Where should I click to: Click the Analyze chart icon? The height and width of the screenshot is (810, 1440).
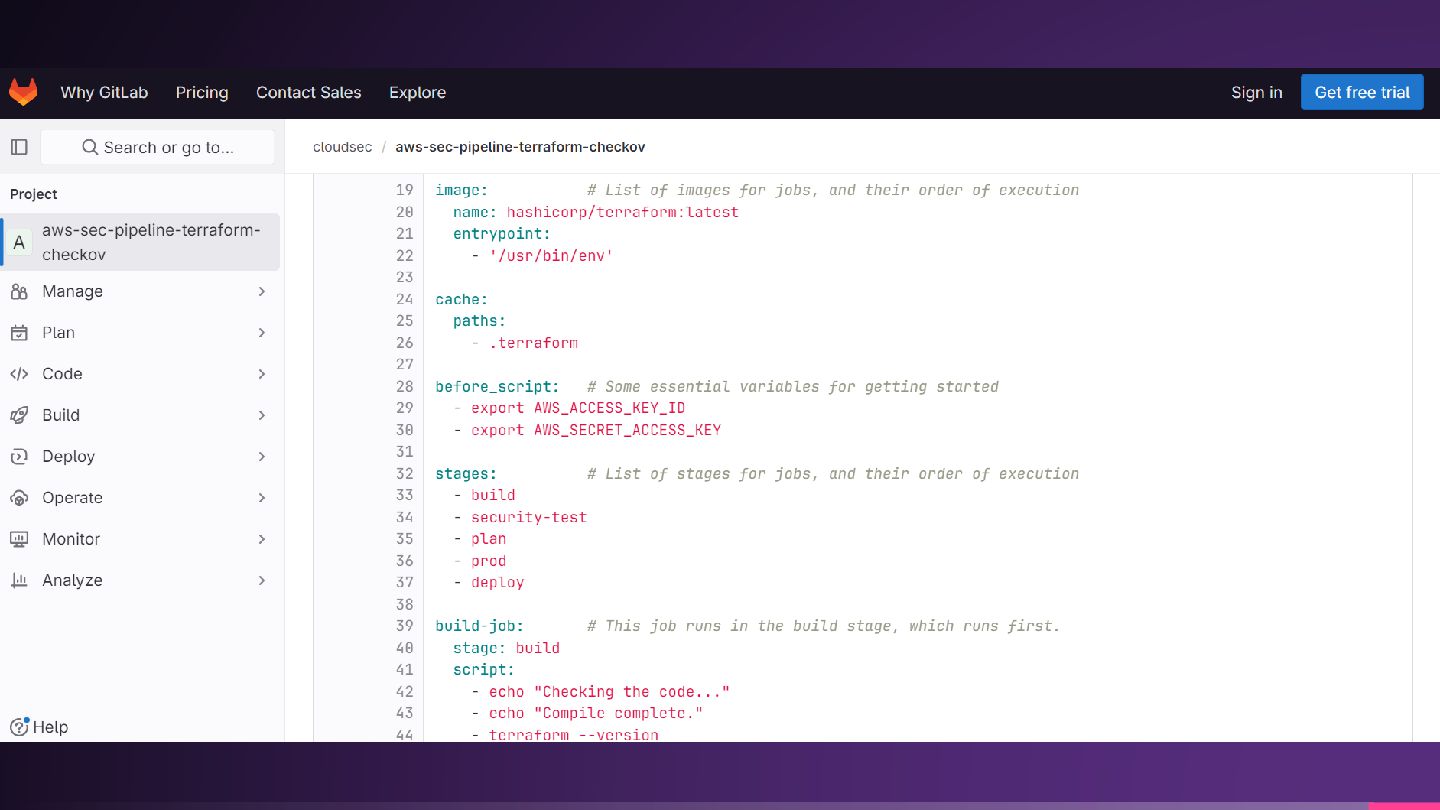click(x=19, y=580)
